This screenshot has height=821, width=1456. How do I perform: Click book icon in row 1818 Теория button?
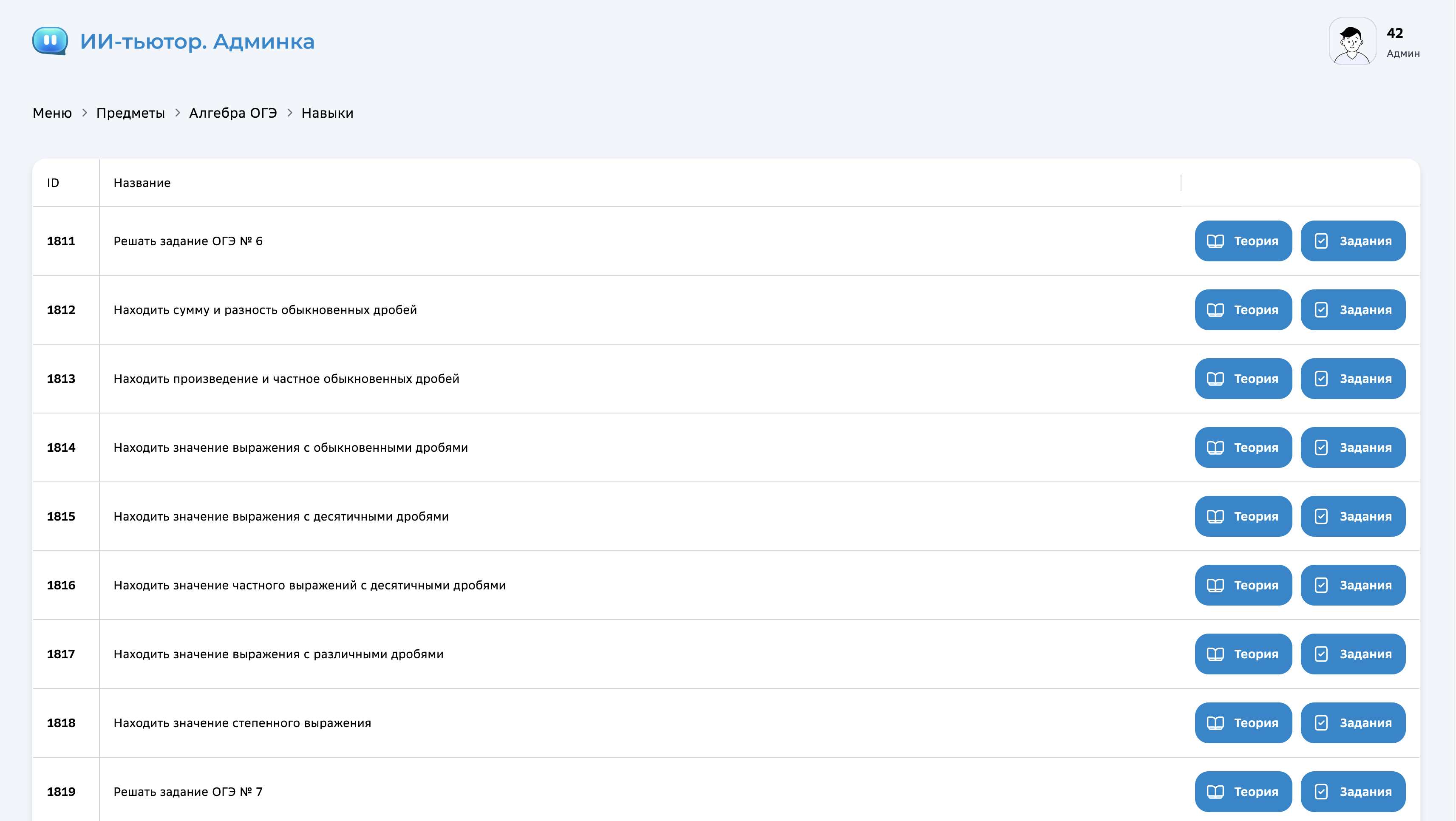[1215, 723]
